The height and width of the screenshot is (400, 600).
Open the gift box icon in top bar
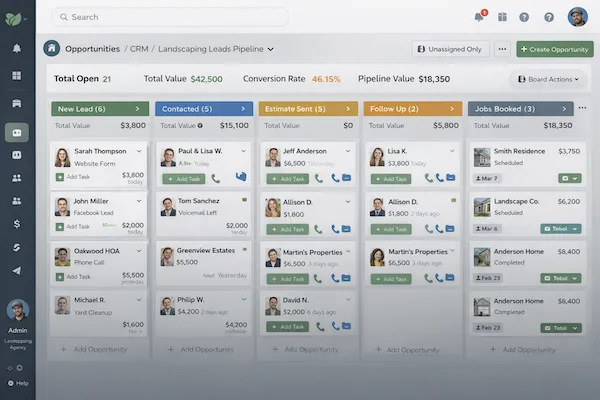point(502,17)
